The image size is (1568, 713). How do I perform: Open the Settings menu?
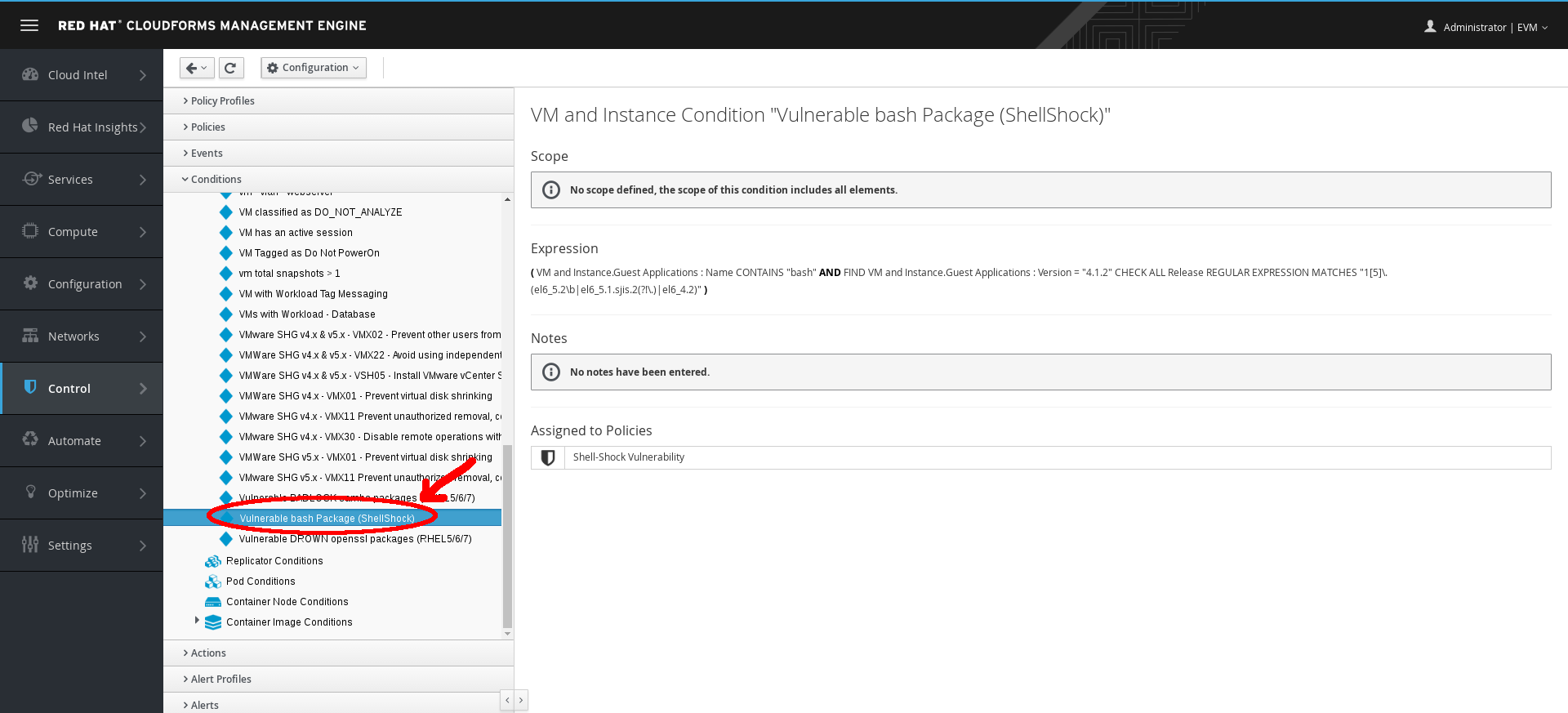click(82, 545)
